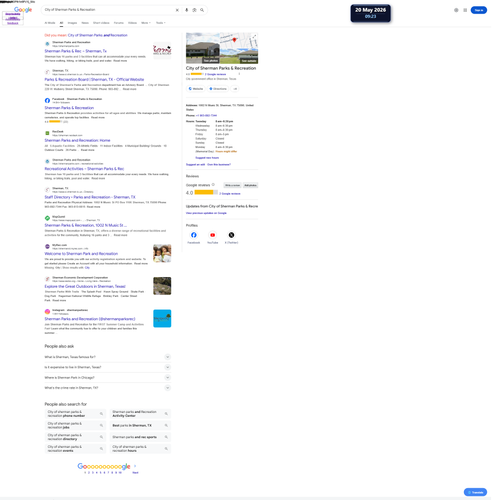This screenshot has height=500, width=494.
Task: Open 'Staff Directory • Parks and Recreation' result
Action: coord(91,198)
